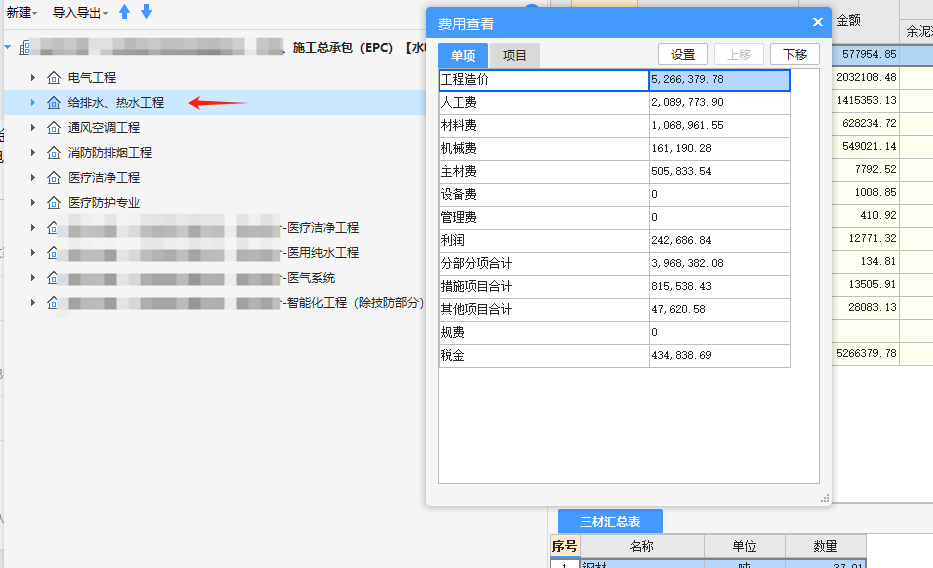The image size is (933, 568).
Task: Expand the 消防防排烟工程 node
Action: [33, 152]
